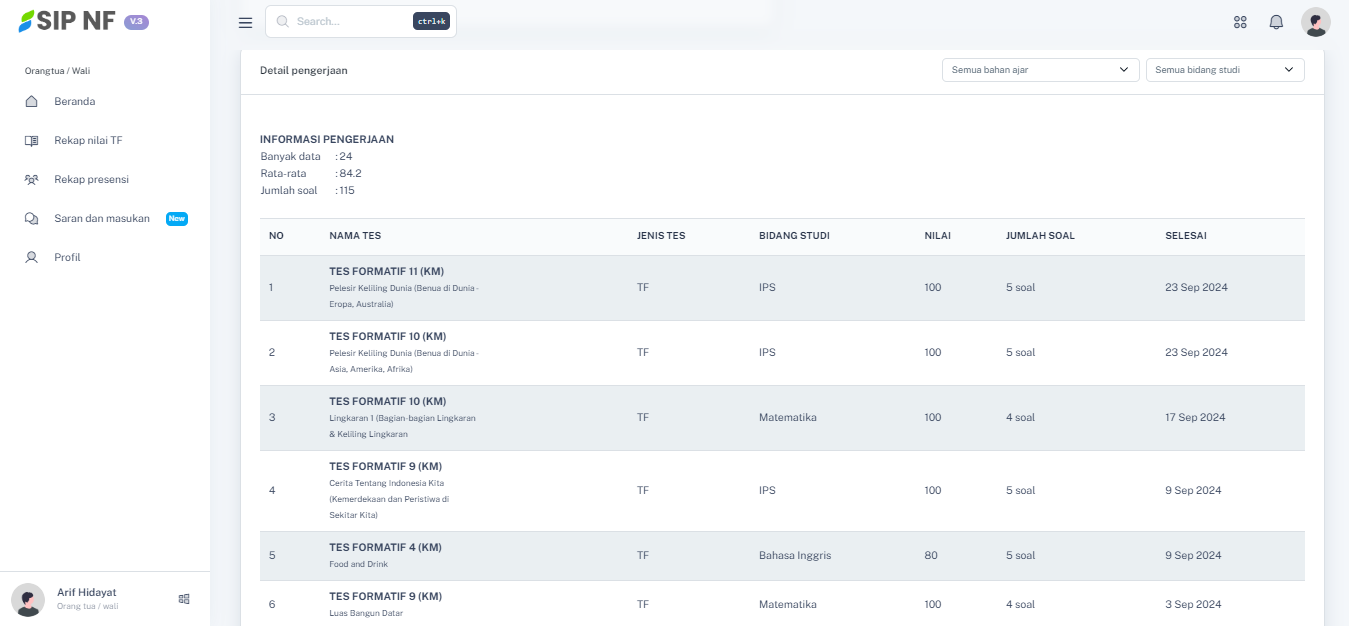Expand the Semua bahan ajar dropdown
1349x626 pixels.
coord(1040,70)
